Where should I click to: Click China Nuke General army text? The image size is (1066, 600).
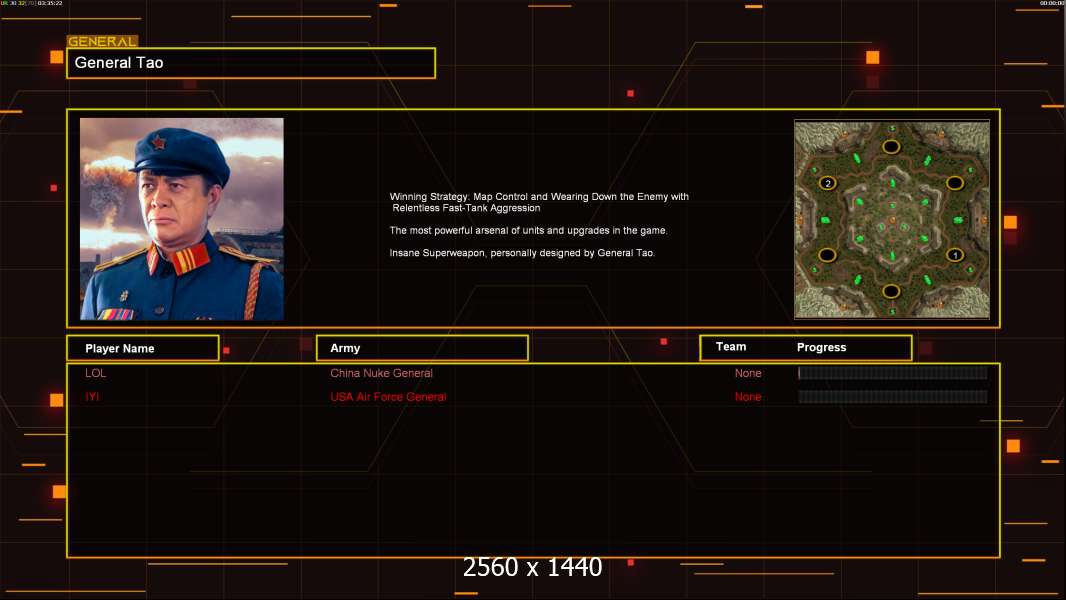(x=381, y=373)
